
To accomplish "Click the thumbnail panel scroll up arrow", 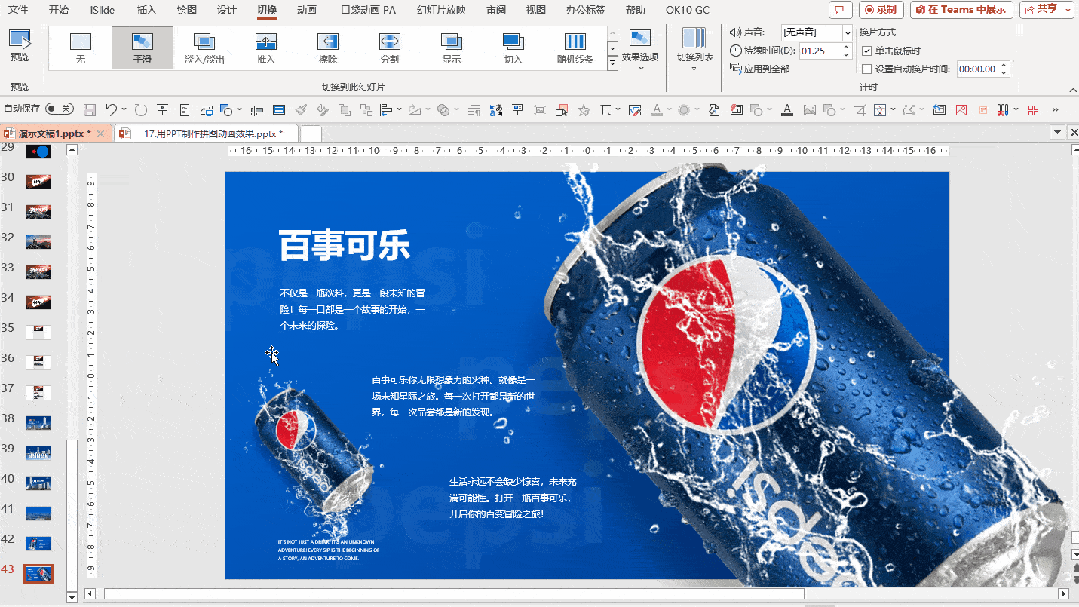I will (72, 149).
